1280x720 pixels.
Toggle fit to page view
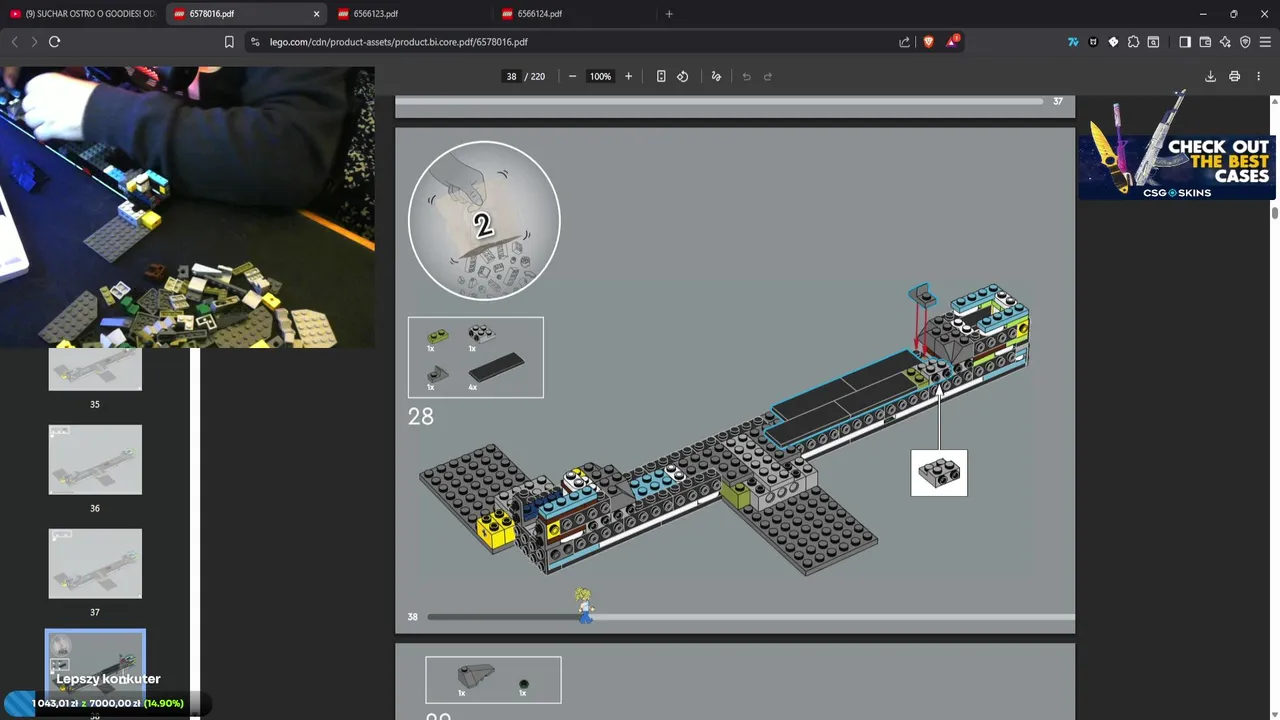[x=661, y=76]
